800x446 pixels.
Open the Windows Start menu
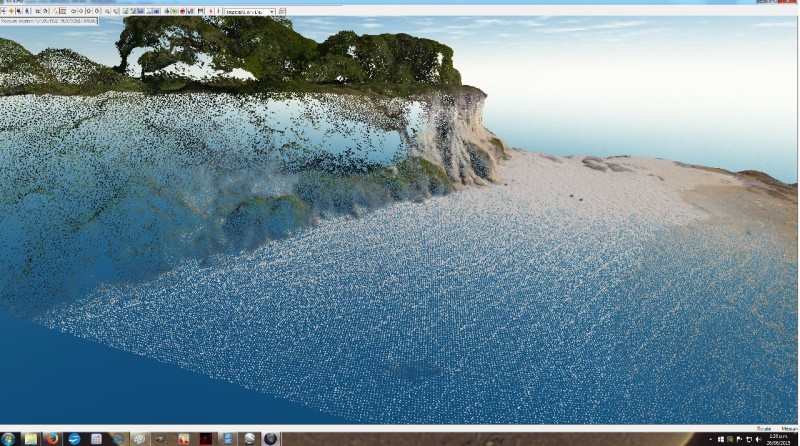[x=7, y=439]
